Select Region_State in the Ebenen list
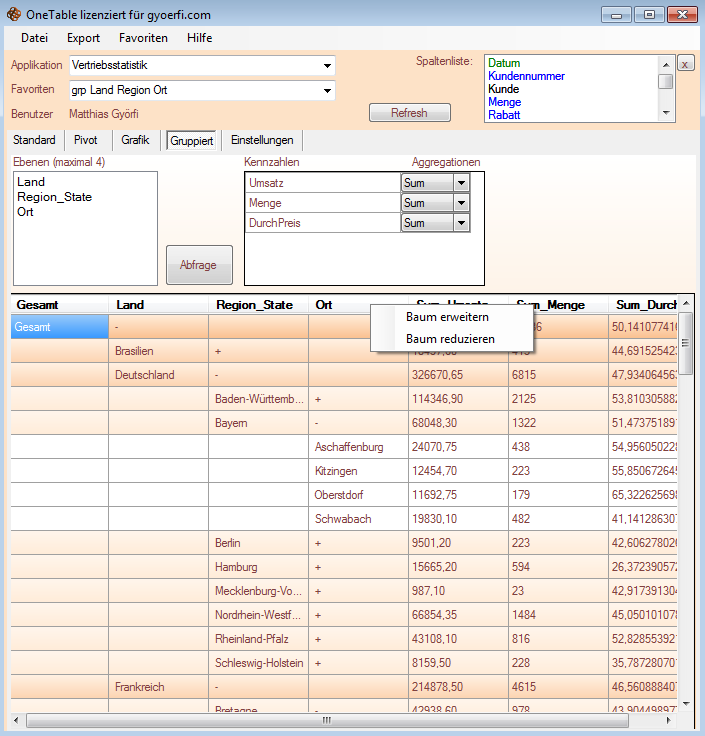705x736 pixels. [54, 197]
